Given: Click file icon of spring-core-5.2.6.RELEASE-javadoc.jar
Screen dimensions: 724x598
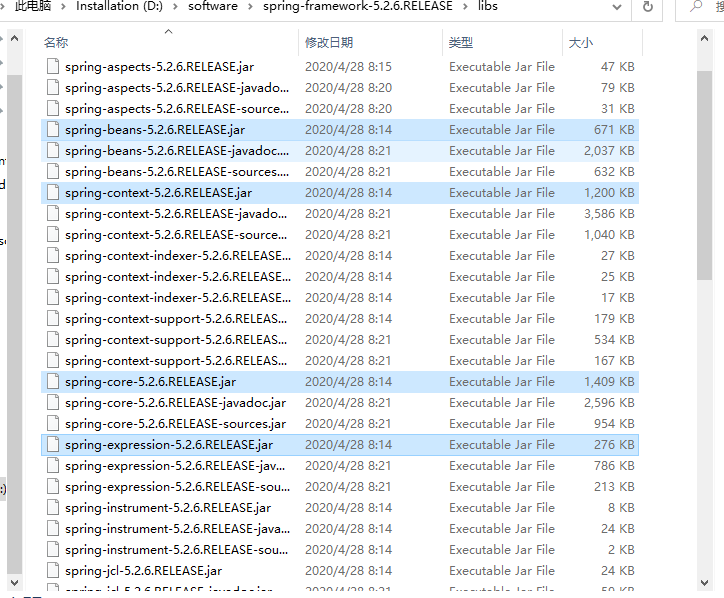Looking at the screenshot, I should [x=53, y=403].
